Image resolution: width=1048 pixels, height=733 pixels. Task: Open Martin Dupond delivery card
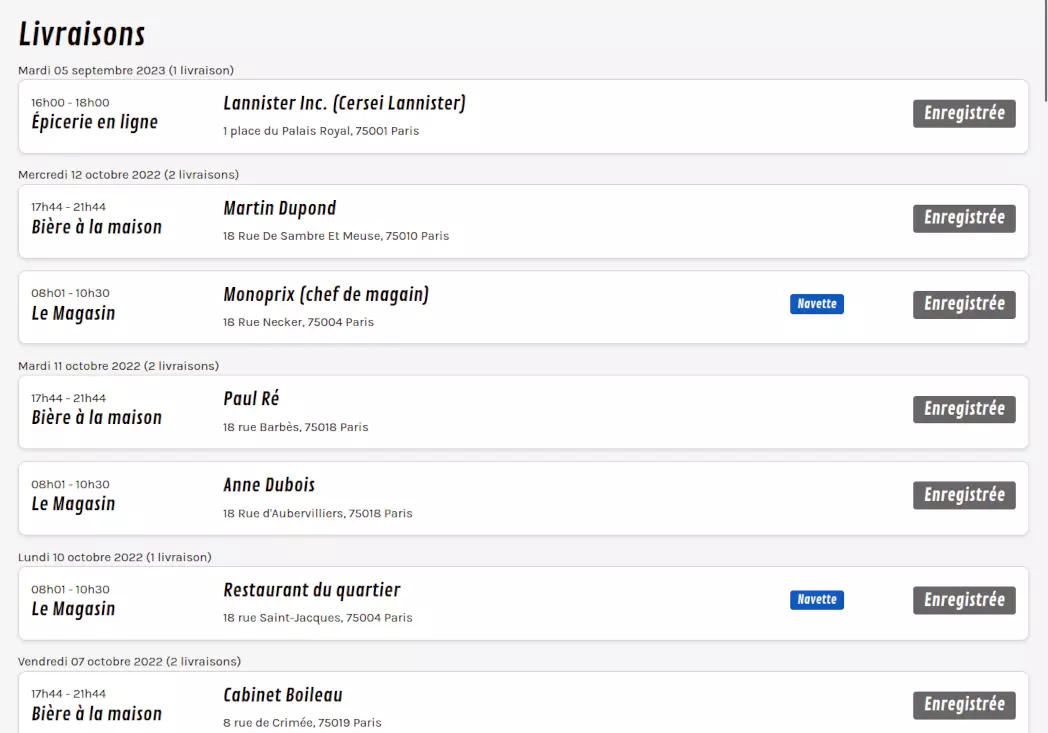[x=279, y=208]
